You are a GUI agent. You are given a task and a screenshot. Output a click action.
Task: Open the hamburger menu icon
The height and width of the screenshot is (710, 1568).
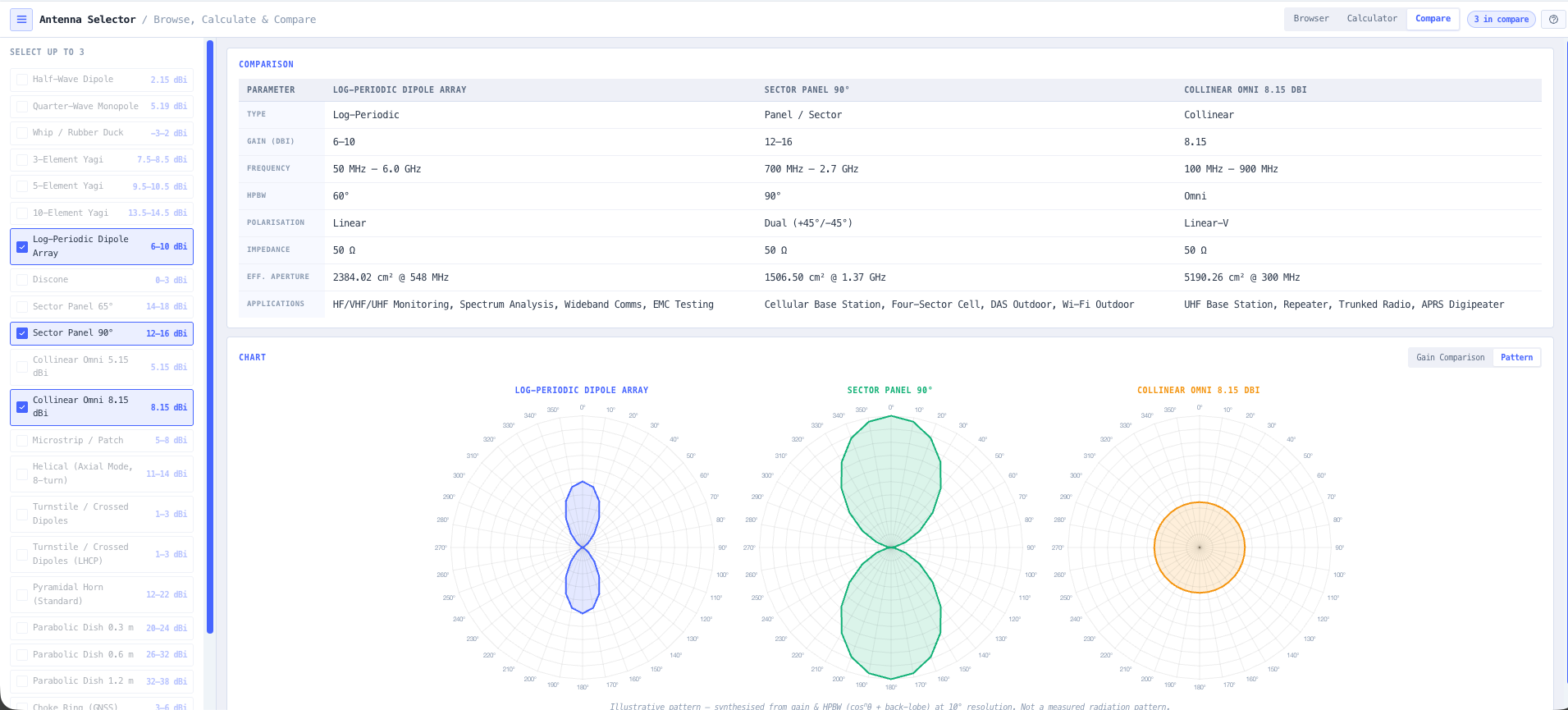(x=21, y=19)
